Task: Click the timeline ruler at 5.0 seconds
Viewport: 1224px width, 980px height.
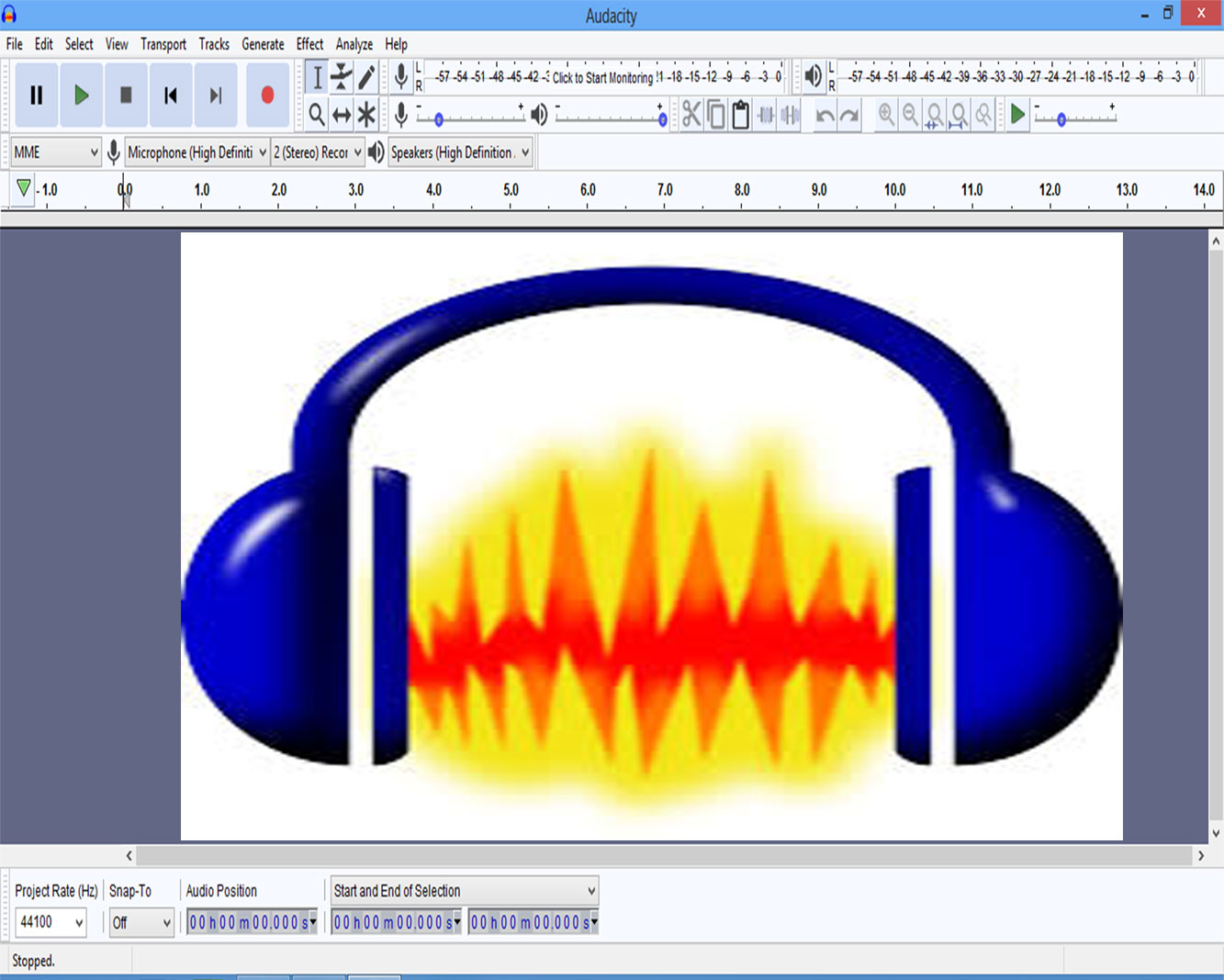Action: [511, 191]
